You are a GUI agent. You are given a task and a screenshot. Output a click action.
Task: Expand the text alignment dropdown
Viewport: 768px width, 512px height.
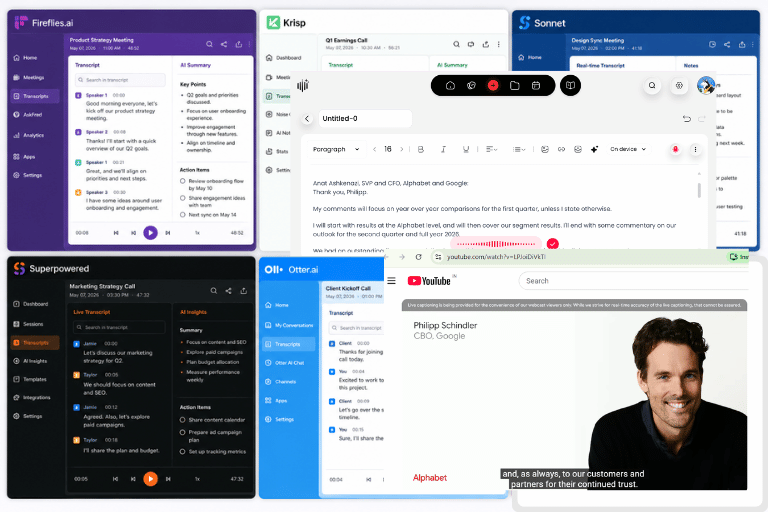tap(491, 149)
